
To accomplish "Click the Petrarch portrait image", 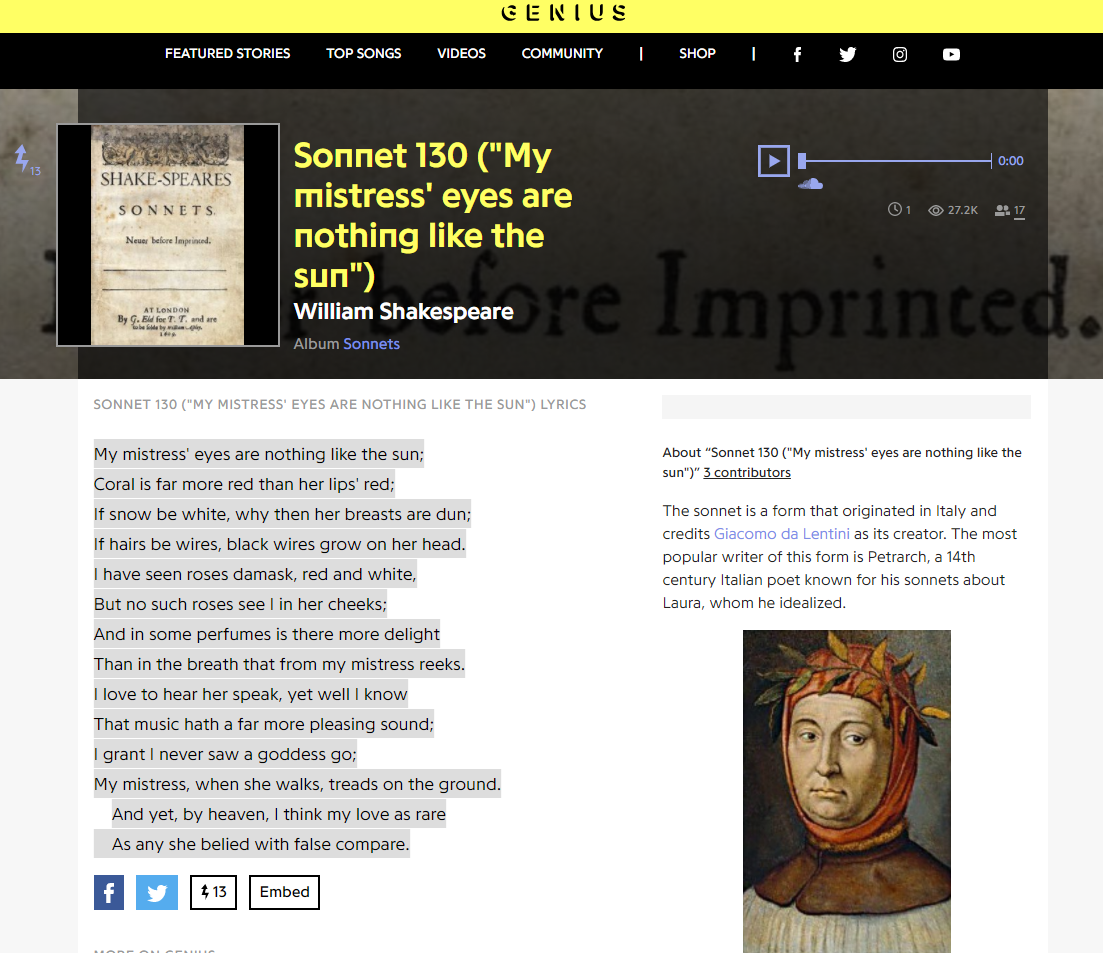I will click(x=847, y=791).
